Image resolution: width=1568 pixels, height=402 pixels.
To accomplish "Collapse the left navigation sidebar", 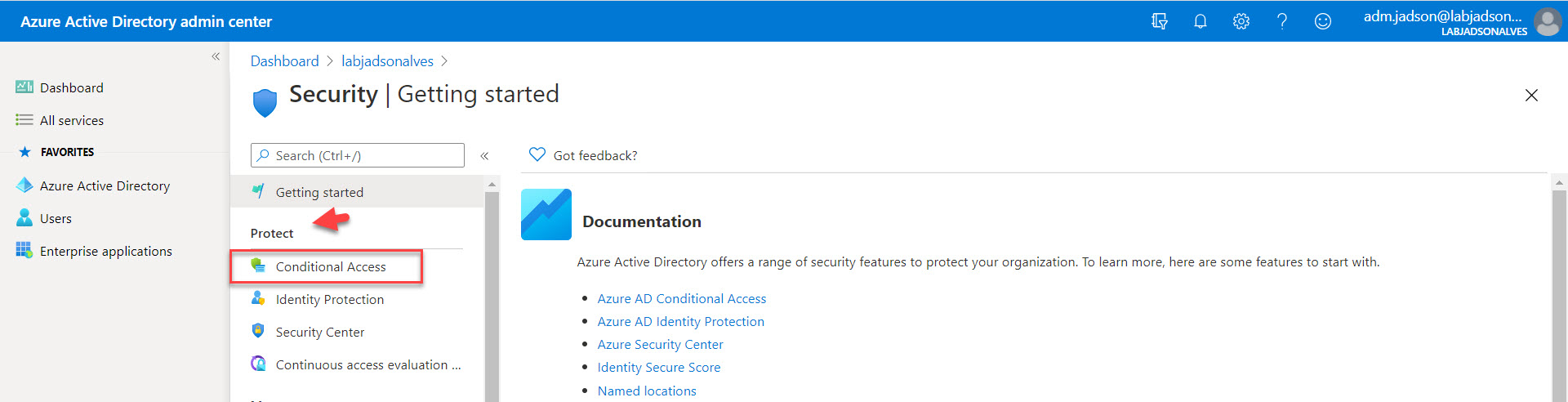I will coord(216,56).
